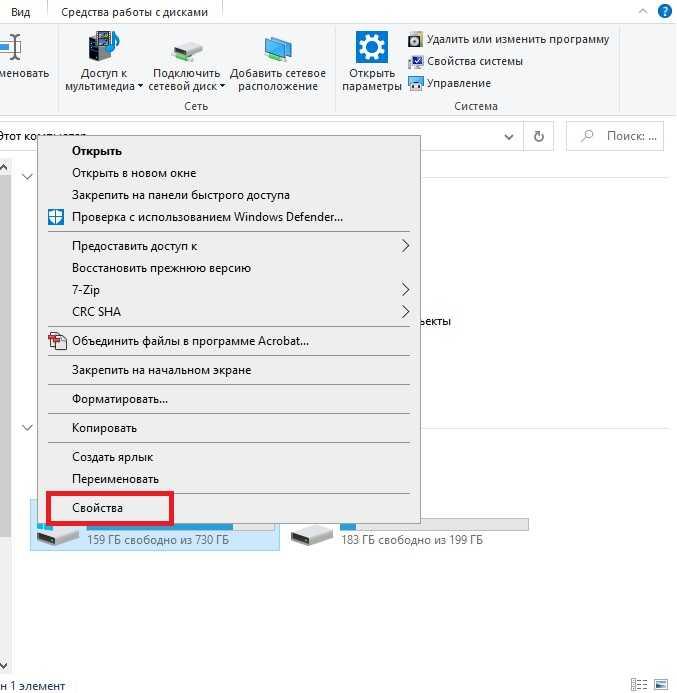The image size is (677, 693).
Task: Choose Переименовать in context menu
Action: tap(229, 479)
